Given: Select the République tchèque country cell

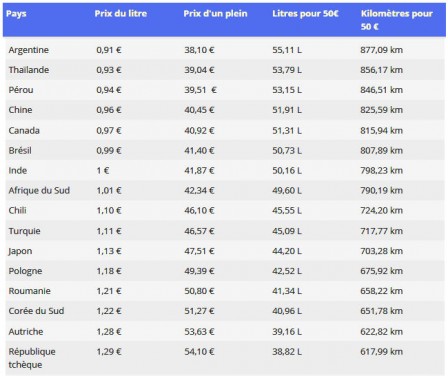Looking at the screenshot, I should (x=32, y=358).
